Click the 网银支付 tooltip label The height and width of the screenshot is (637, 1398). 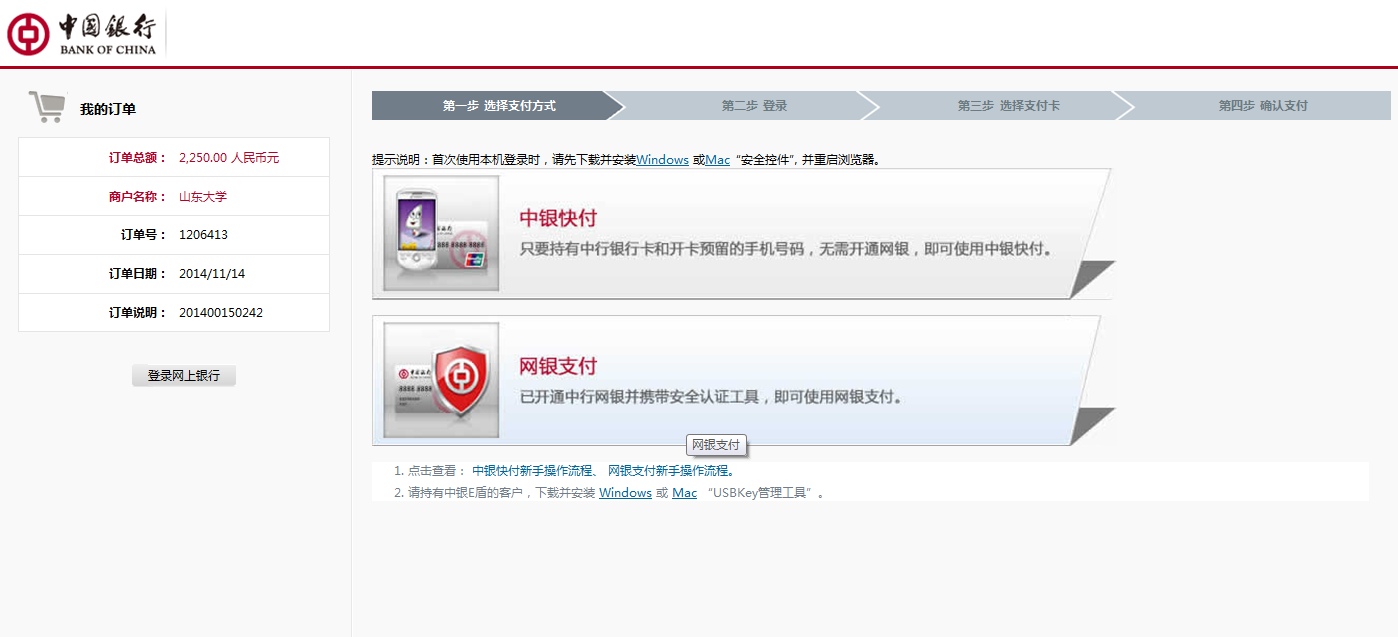tap(716, 445)
